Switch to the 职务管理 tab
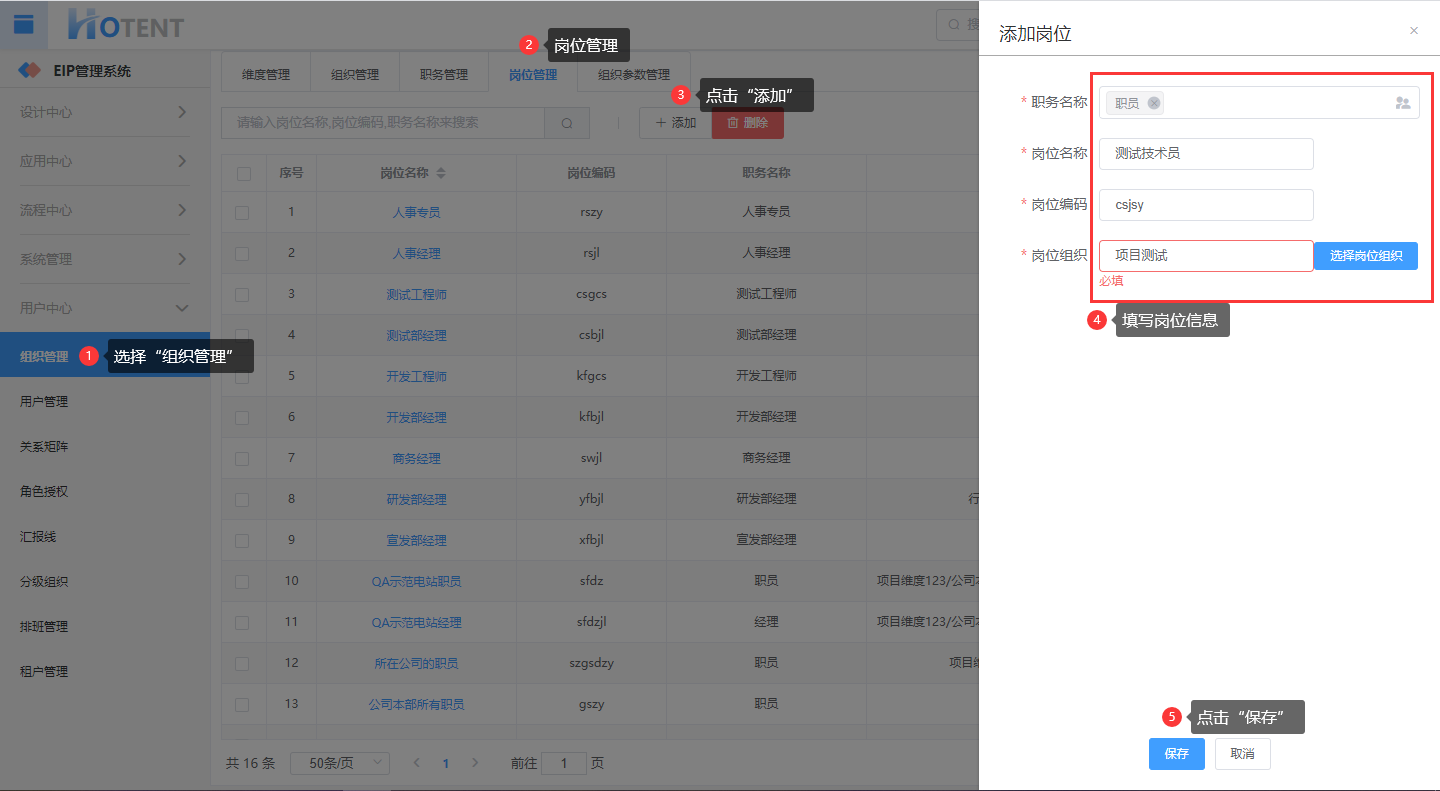Screen dimensions: 1440x791 (444, 74)
